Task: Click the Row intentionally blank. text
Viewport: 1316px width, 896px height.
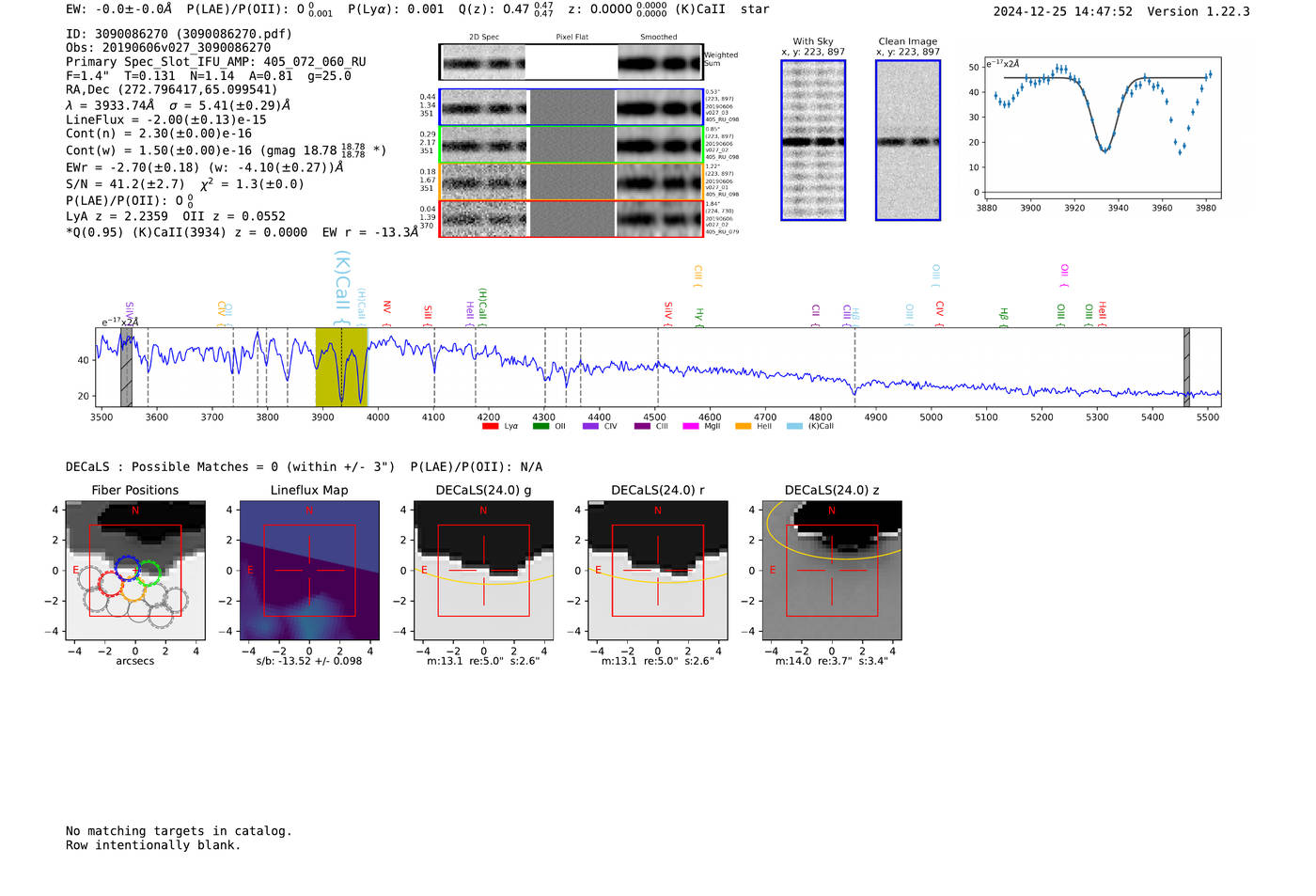Action: [153, 845]
